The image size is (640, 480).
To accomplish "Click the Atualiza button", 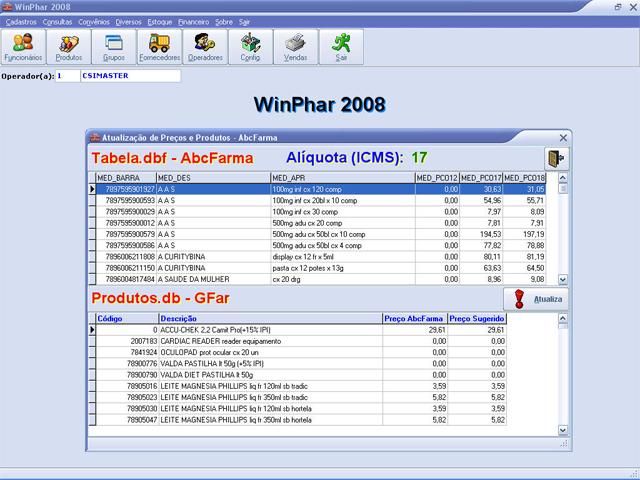I will pos(536,299).
